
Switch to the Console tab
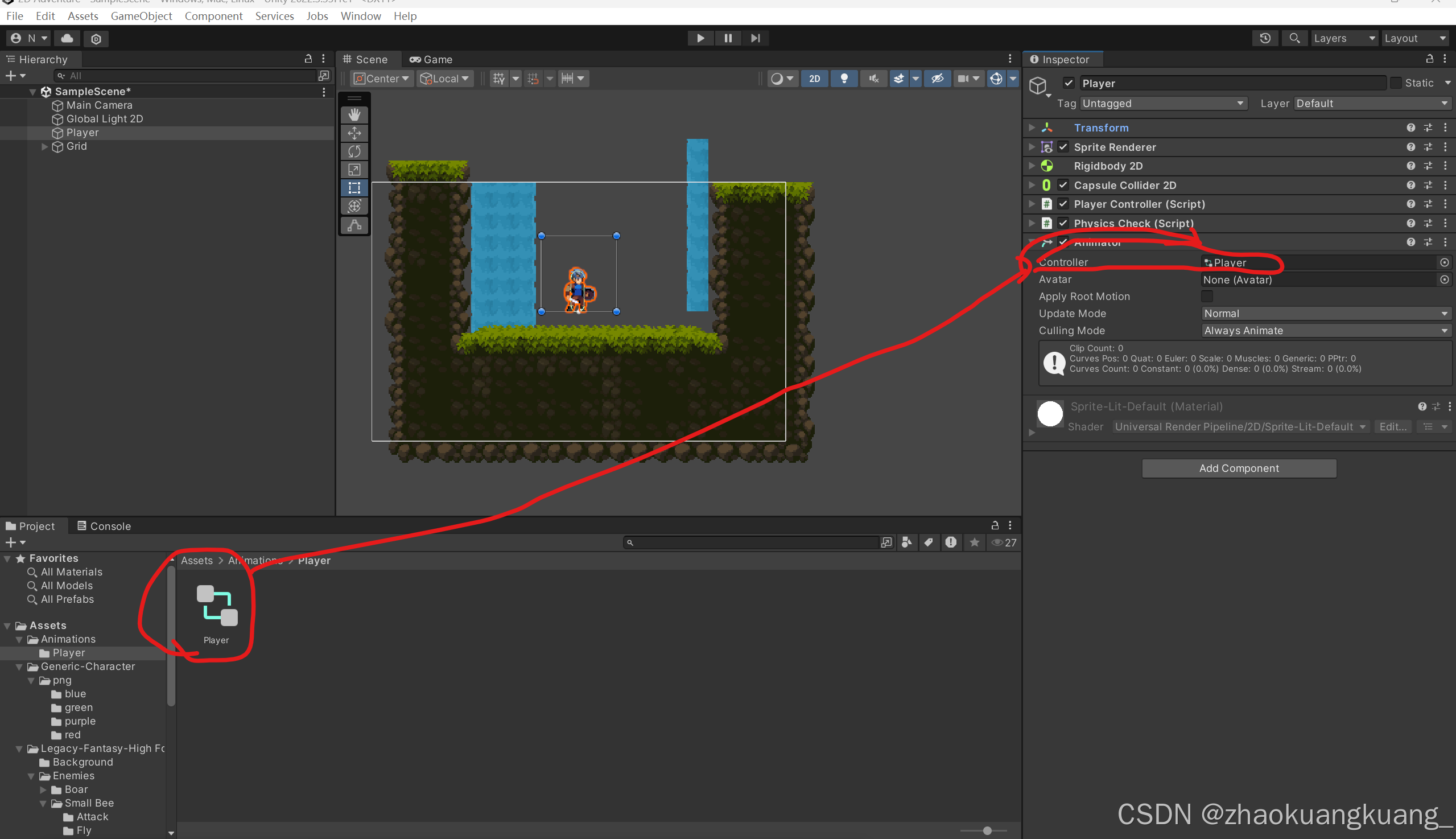tap(104, 526)
